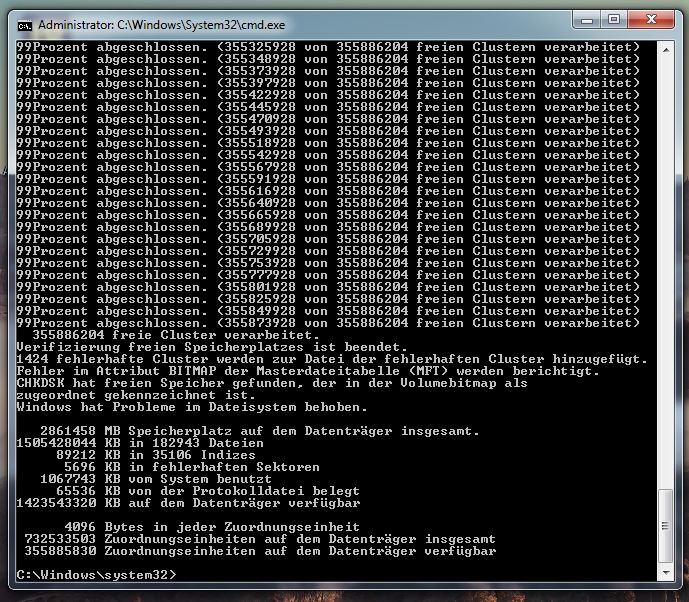Click progress line with 355729928 clusters

(328, 251)
